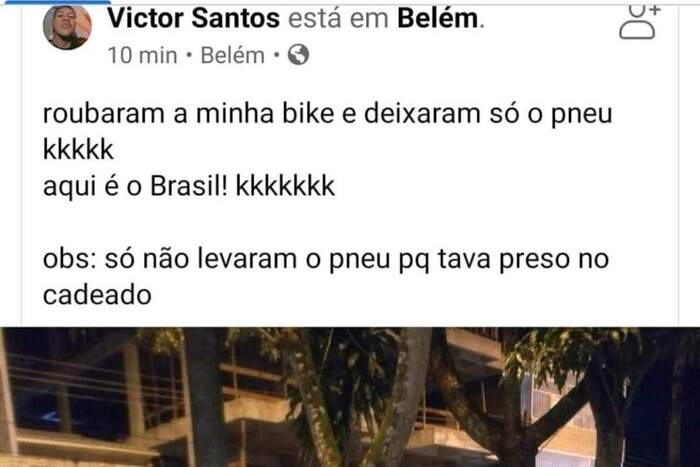Select the gray Belém label beside timestamp

pos(233,55)
